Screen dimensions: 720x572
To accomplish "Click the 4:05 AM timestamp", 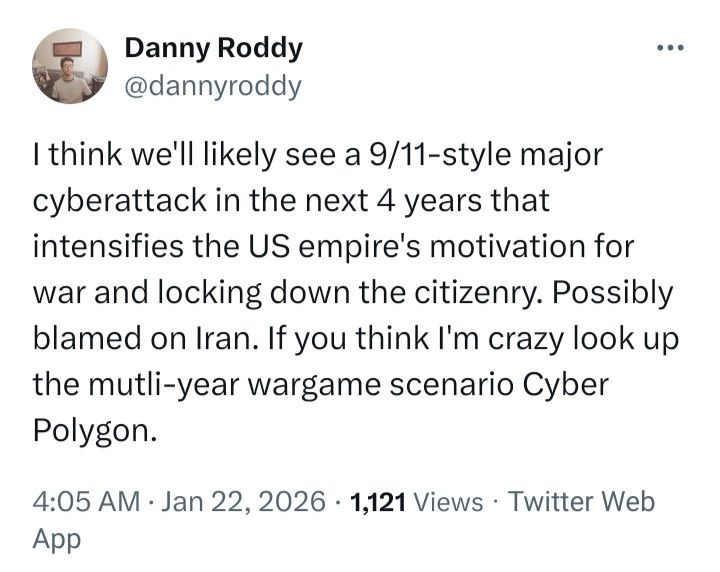I will click(x=87, y=500).
